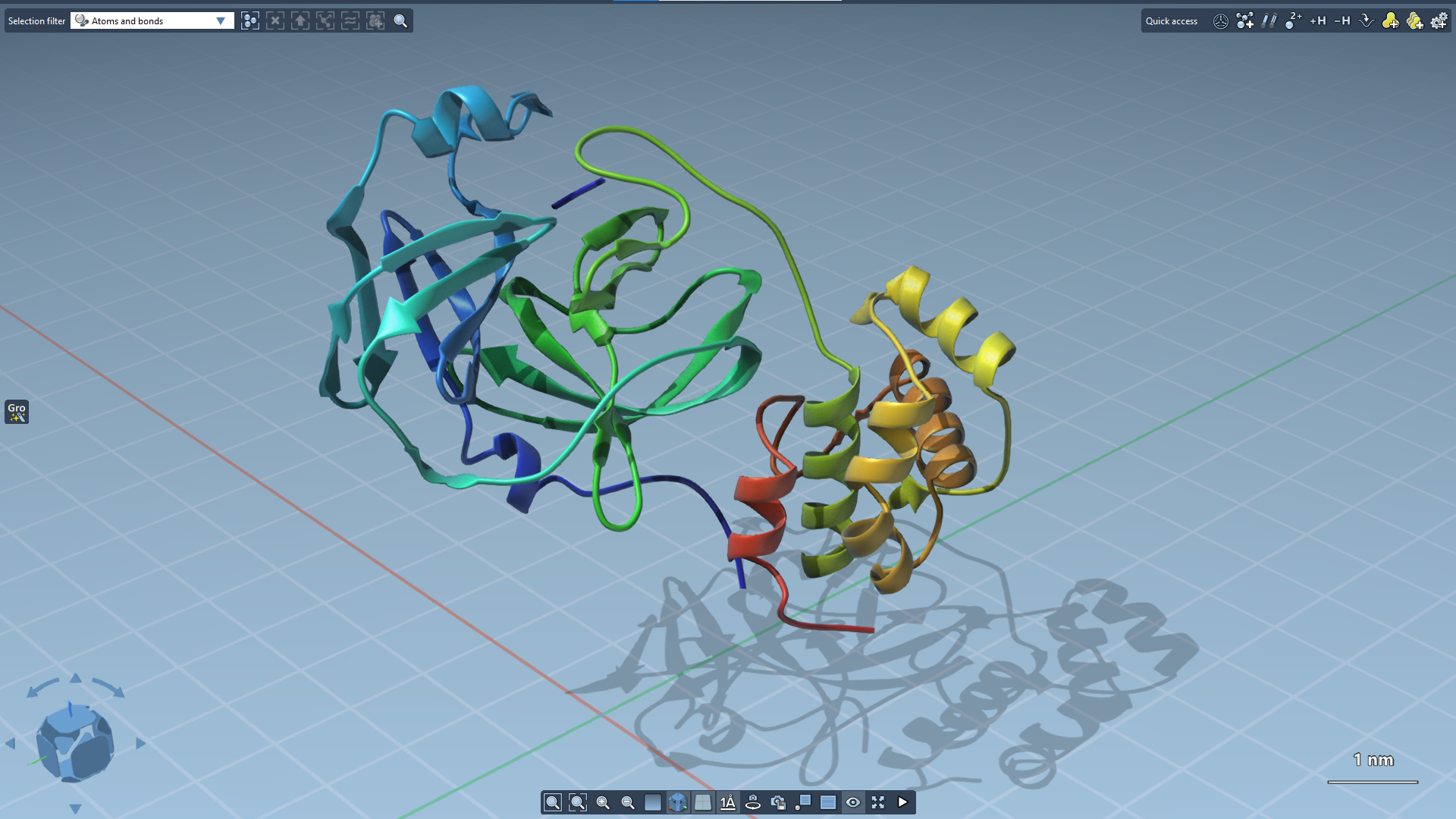This screenshot has height=819, width=1456.
Task: Click the yellow add visual model icon
Action: (x=1390, y=20)
